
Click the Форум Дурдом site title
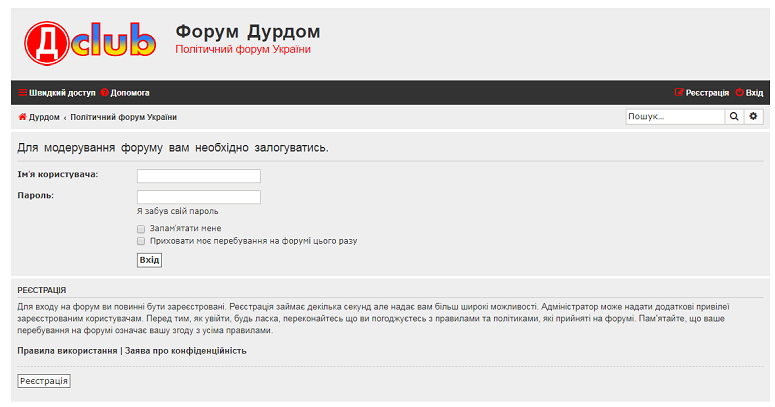(x=248, y=32)
